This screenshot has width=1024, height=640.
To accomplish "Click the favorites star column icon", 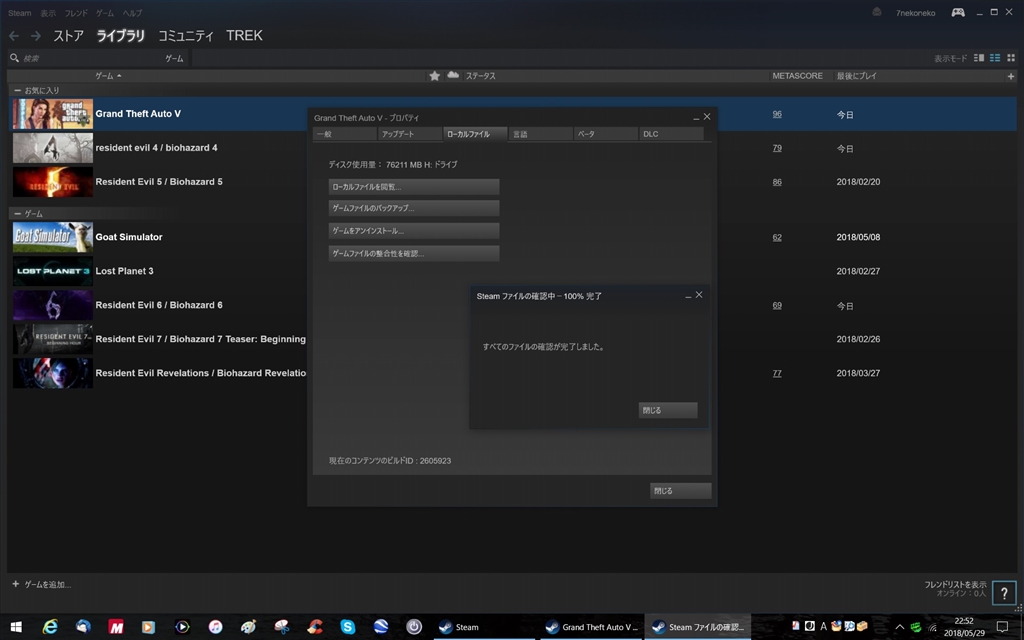I will click(x=434, y=76).
